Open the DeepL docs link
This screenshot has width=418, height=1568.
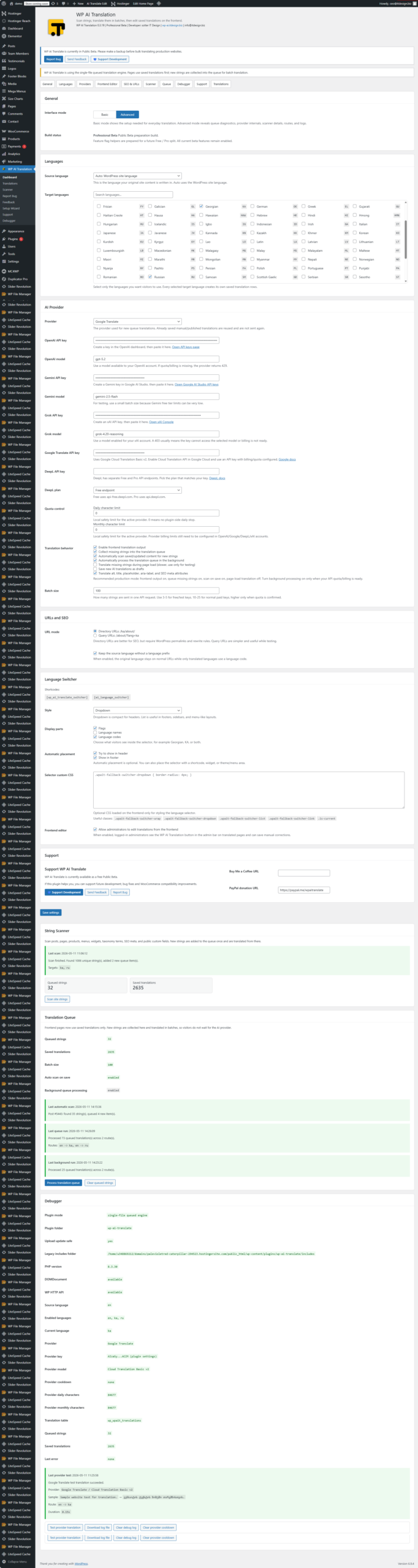[x=217, y=478]
